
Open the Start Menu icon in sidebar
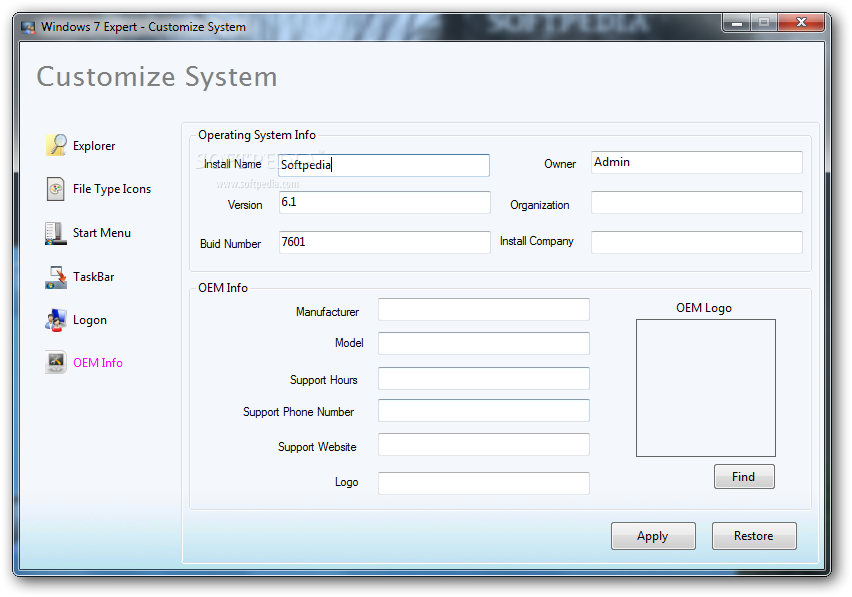55,233
